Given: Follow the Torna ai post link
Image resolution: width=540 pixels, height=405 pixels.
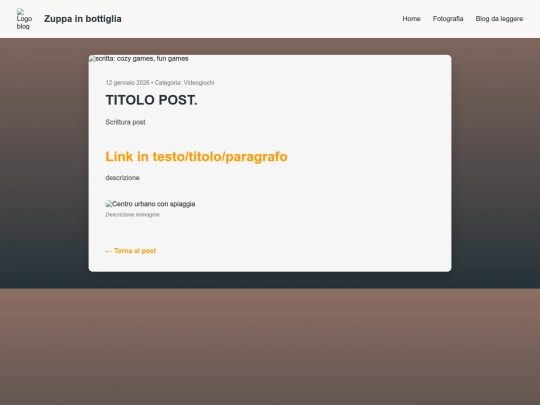Looking at the screenshot, I should point(131,251).
